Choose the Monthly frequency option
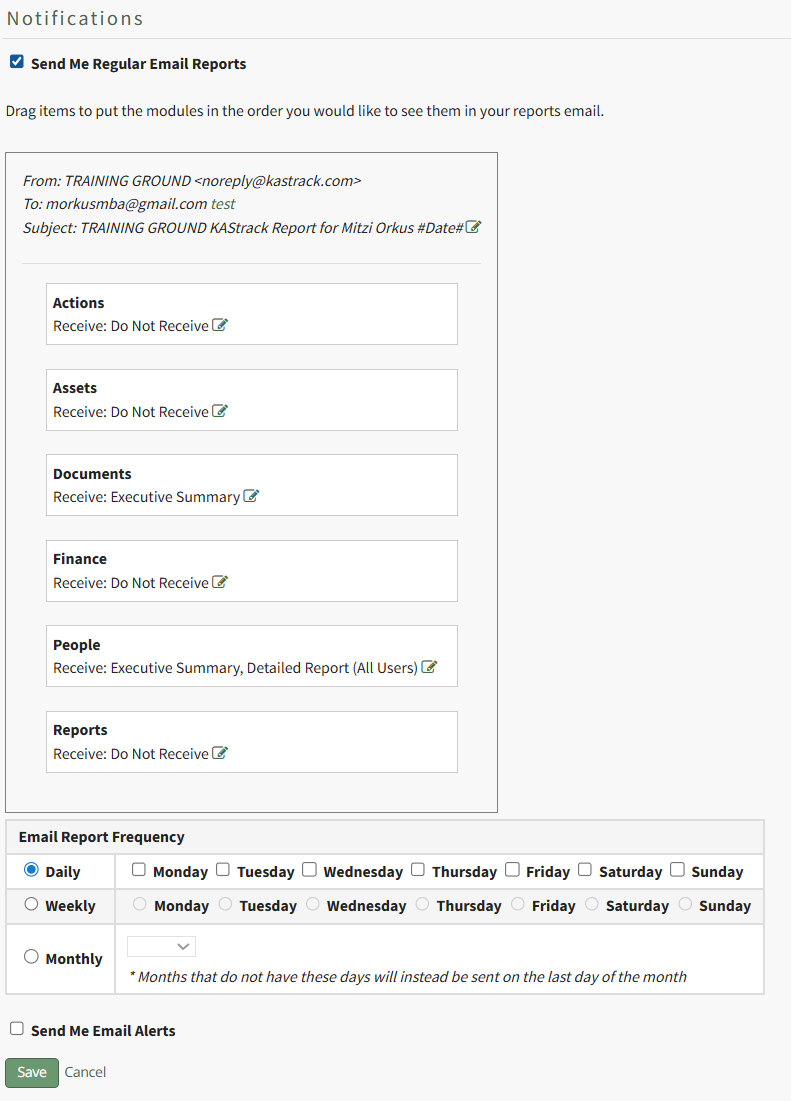Screen dimensions: 791x1101 [x=31, y=957]
